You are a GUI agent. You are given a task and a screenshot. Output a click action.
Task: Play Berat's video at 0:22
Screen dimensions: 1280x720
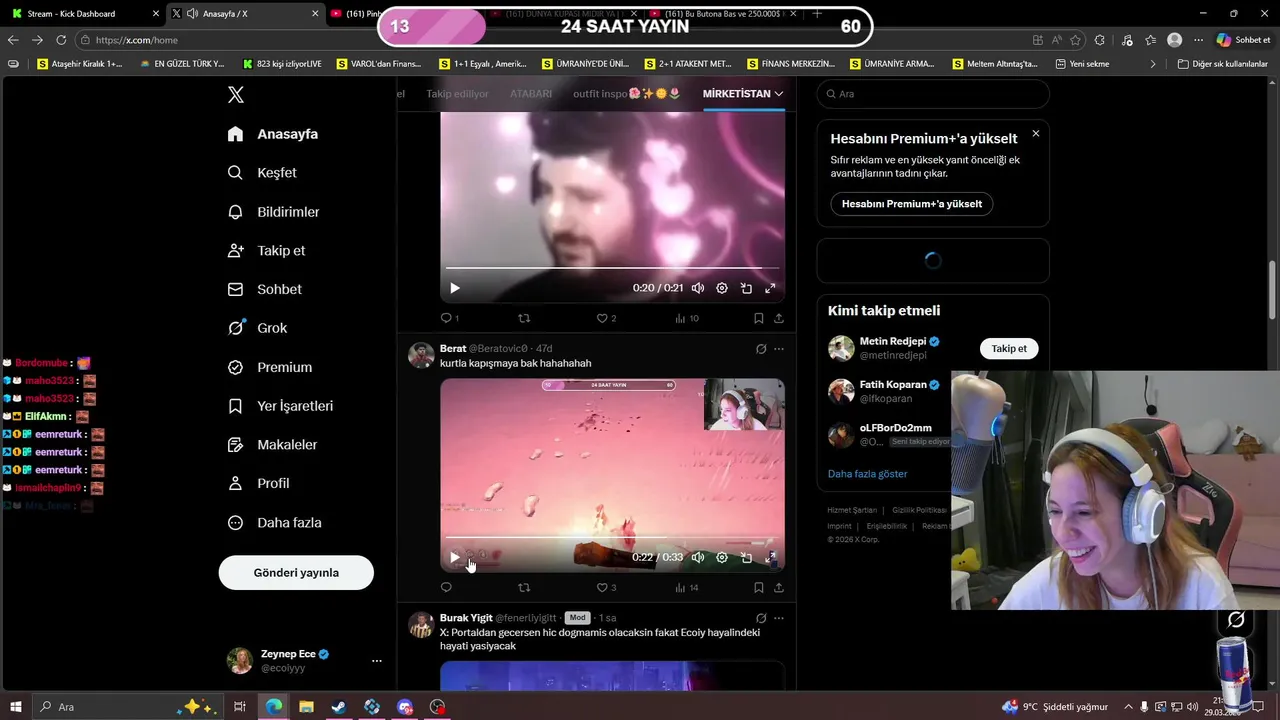(x=455, y=557)
